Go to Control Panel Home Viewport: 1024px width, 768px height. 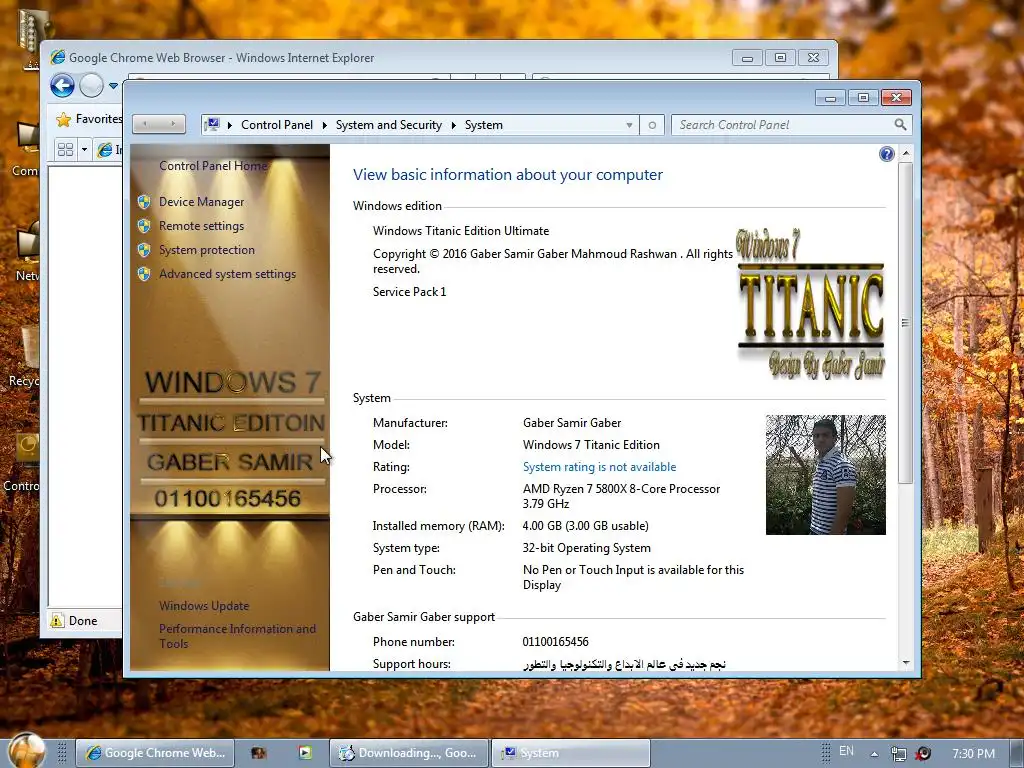coord(213,166)
